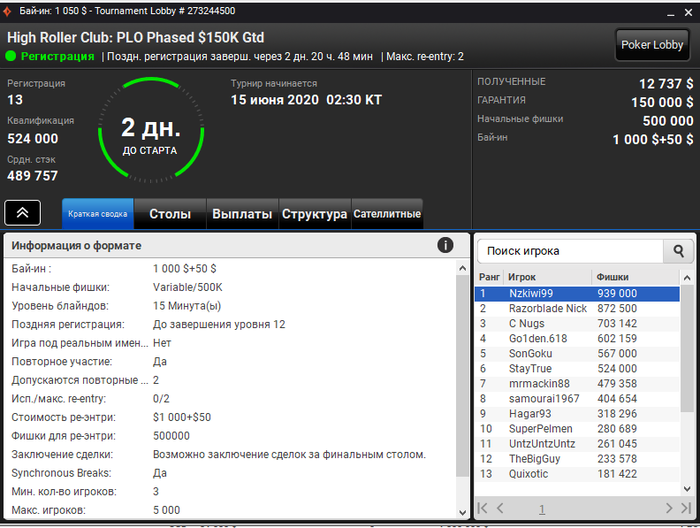
Task: Click the partypoker diamond logo icon
Action: click(x=8, y=11)
